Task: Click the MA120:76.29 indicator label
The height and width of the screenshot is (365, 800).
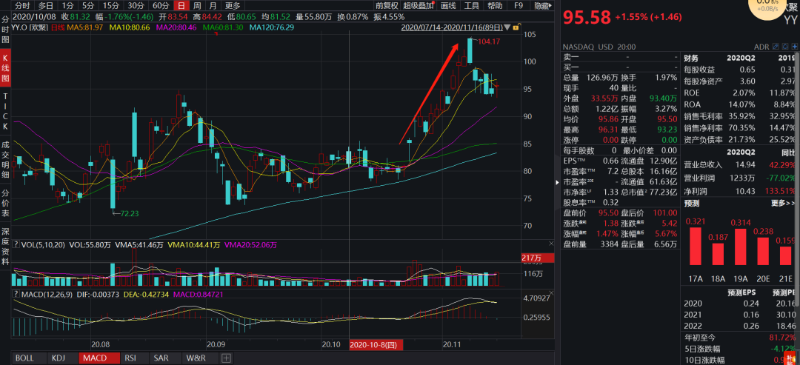Action: tap(271, 27)
